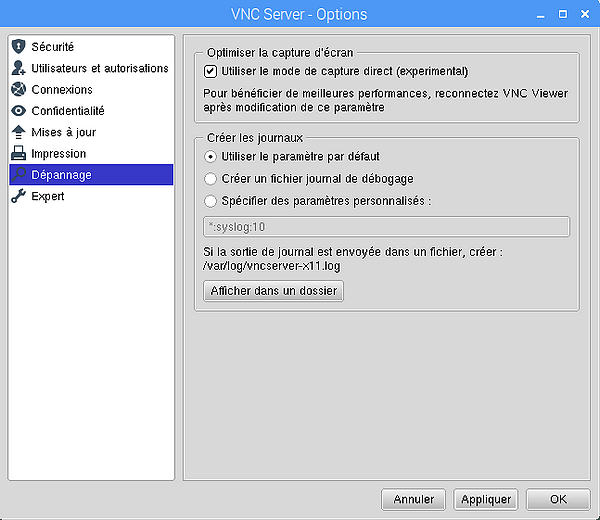The image size is (600, 520).
Task: Apply changes with Appliquer button
Action: click(486, 499)
